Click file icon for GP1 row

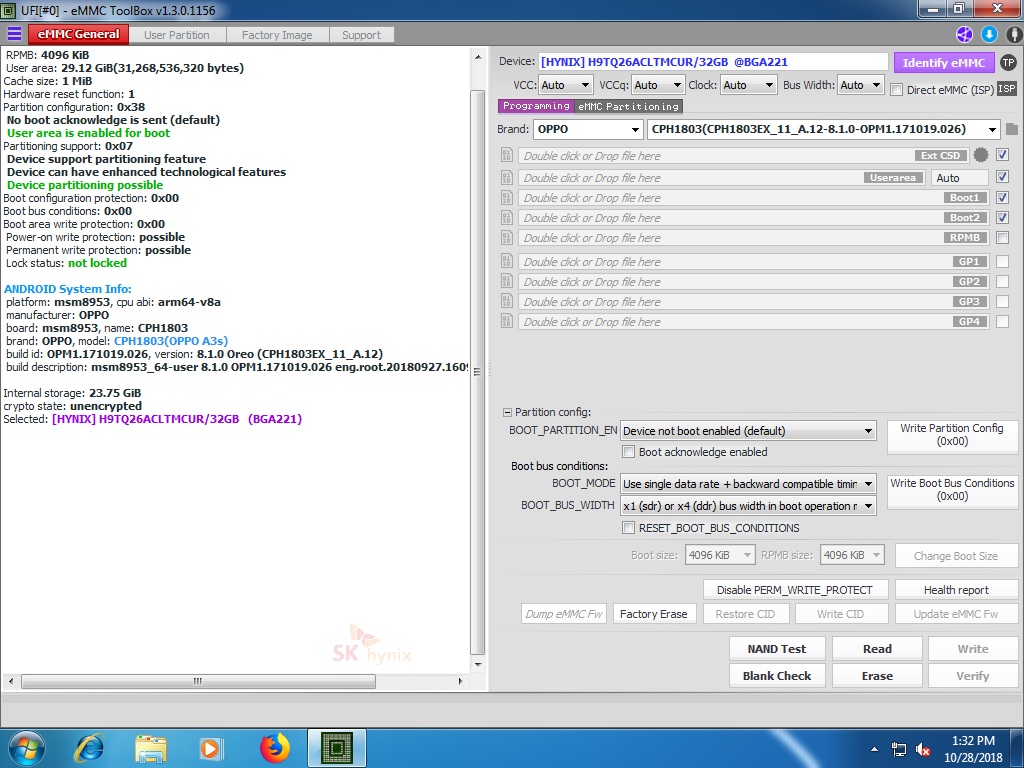[x=507, y=261]
